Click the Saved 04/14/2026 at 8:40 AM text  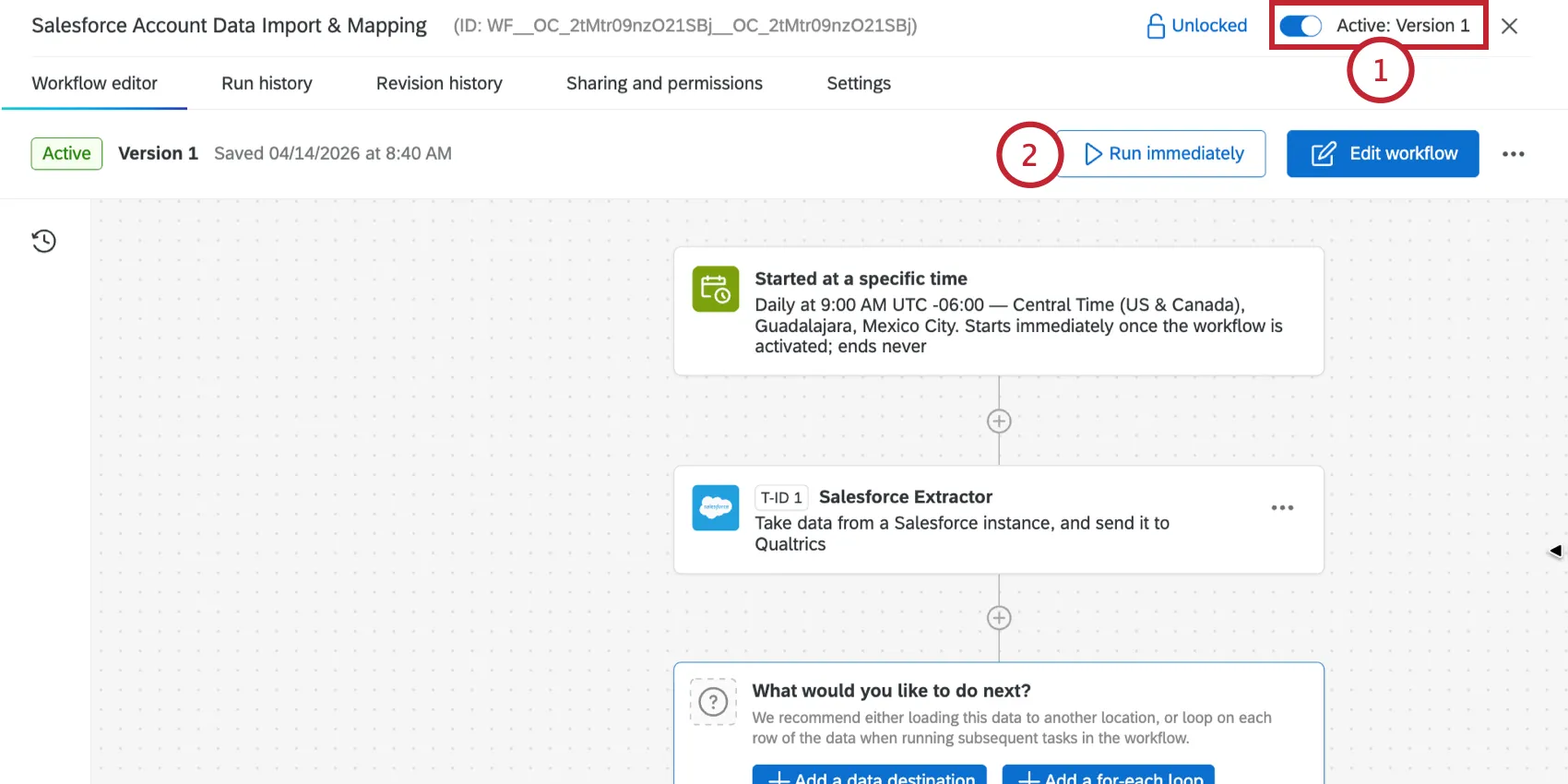(x=333, y=153)
